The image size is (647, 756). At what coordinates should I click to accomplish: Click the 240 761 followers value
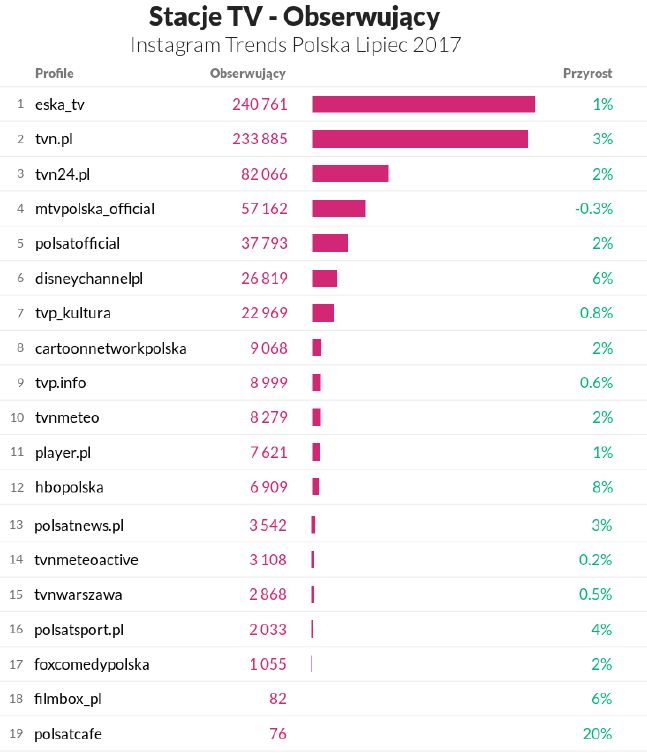click(x=259, y=104)
